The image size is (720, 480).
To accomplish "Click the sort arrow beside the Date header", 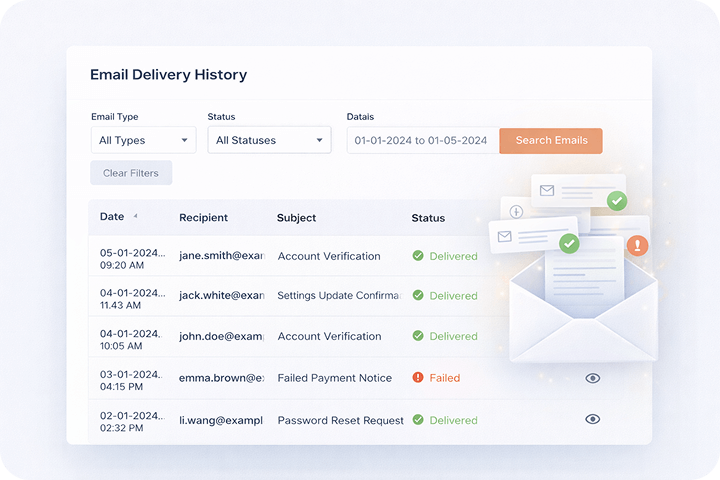I will pyautogui.click(x=135, y=216).
